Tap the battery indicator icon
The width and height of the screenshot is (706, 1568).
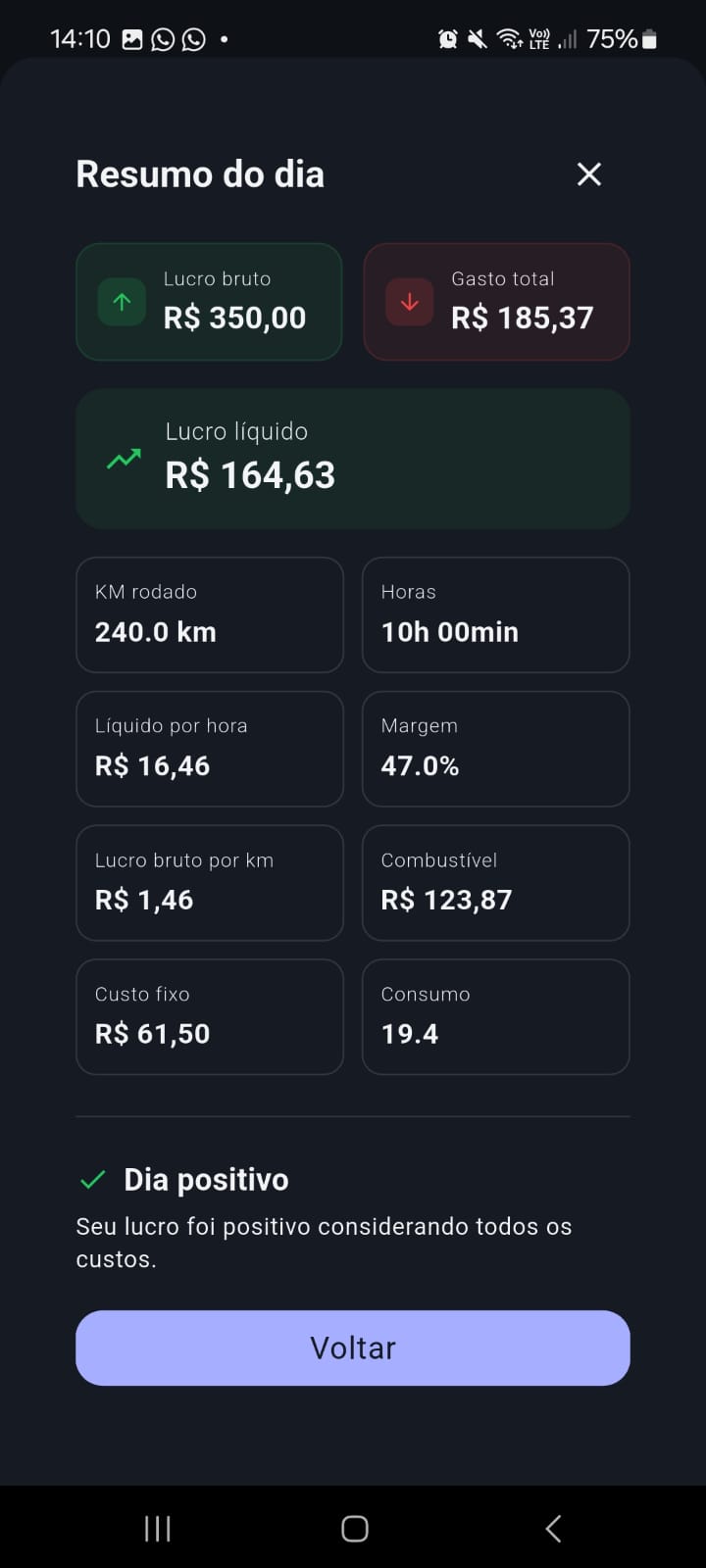pyautogui.click(x=649, y=39)
